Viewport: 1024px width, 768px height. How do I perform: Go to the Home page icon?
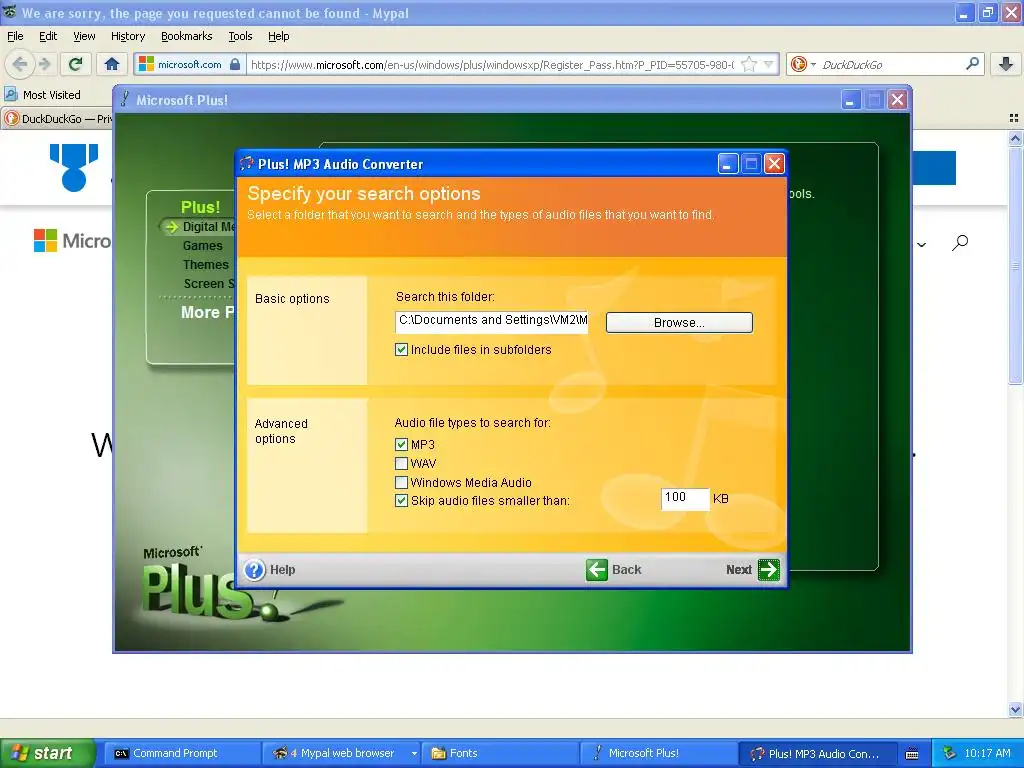pos(112,64)
